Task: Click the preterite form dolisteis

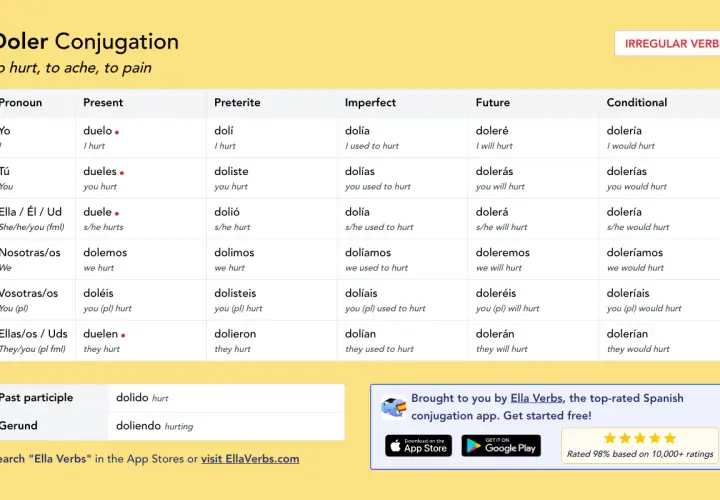Action: point(235,293)
